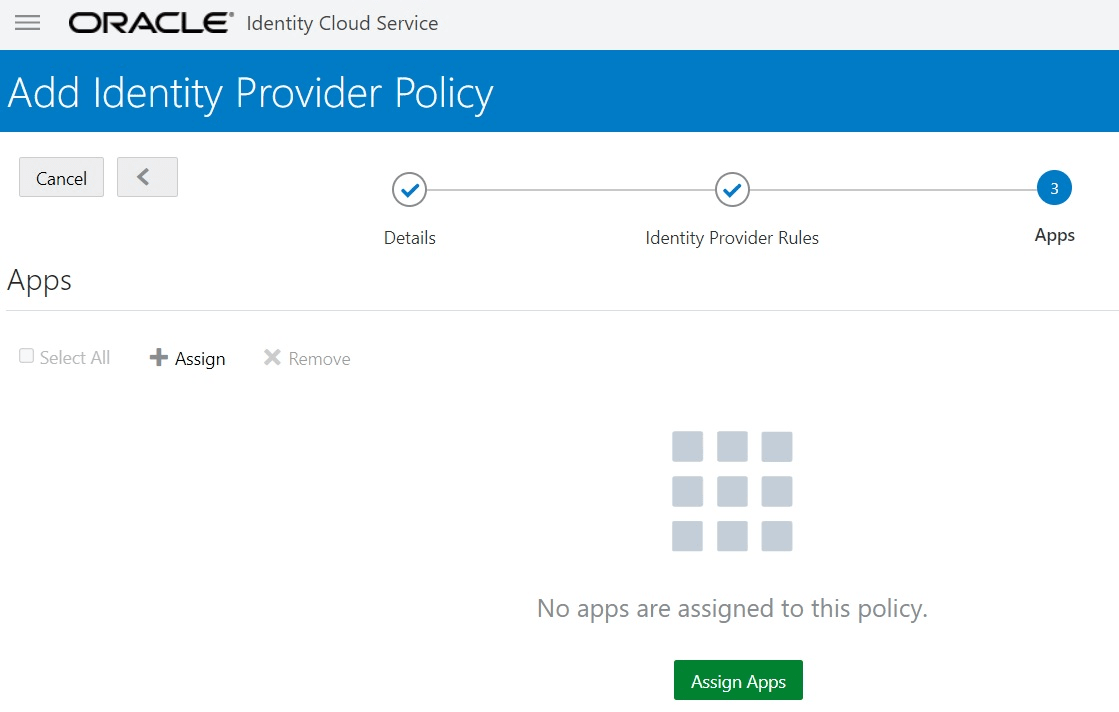Click the Details step checkmark circle
Viewport: 1119px width, 712px height.
tap(409, 189)
